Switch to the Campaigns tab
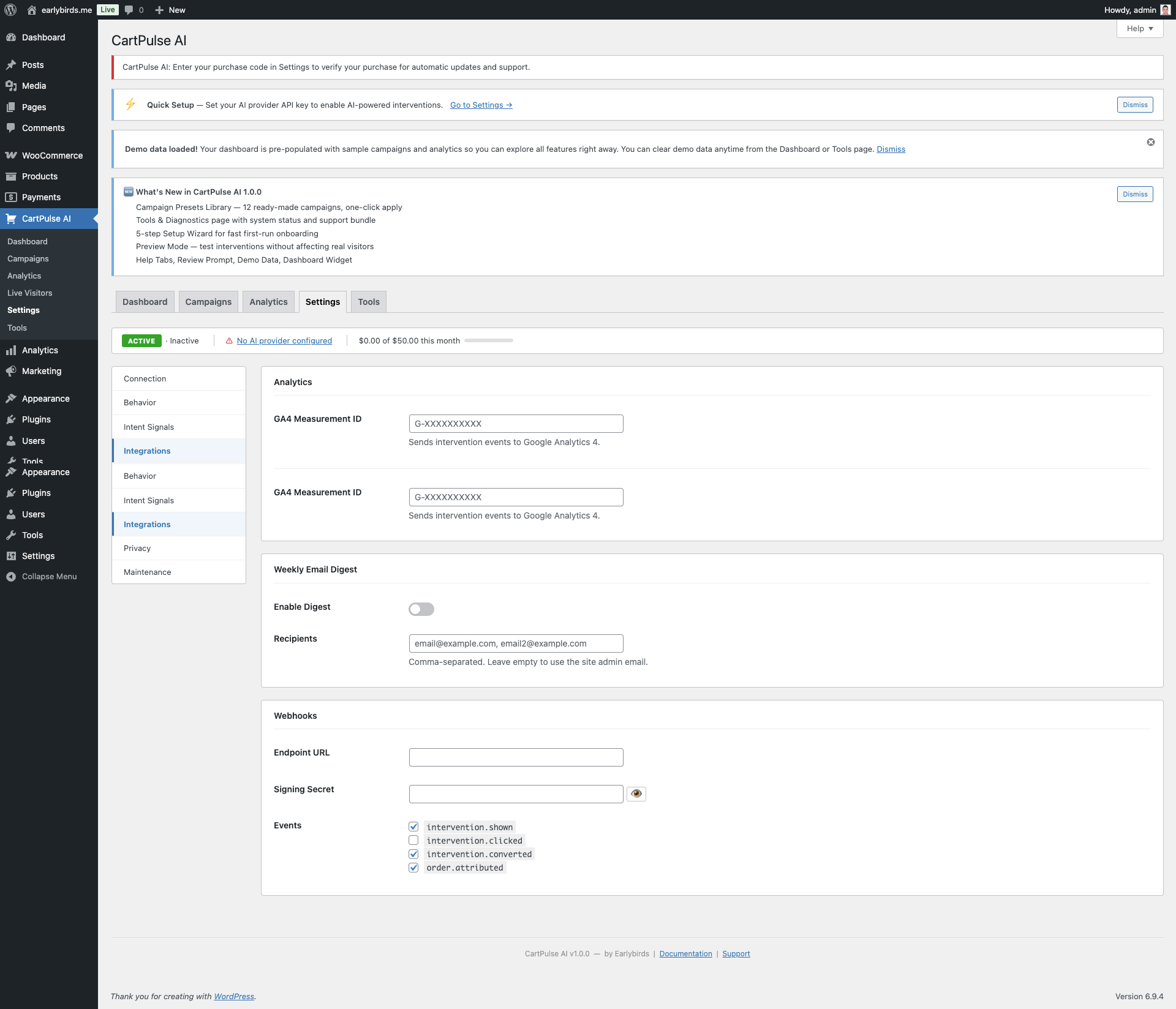The image size is (1176, 1009). (208, 301)
